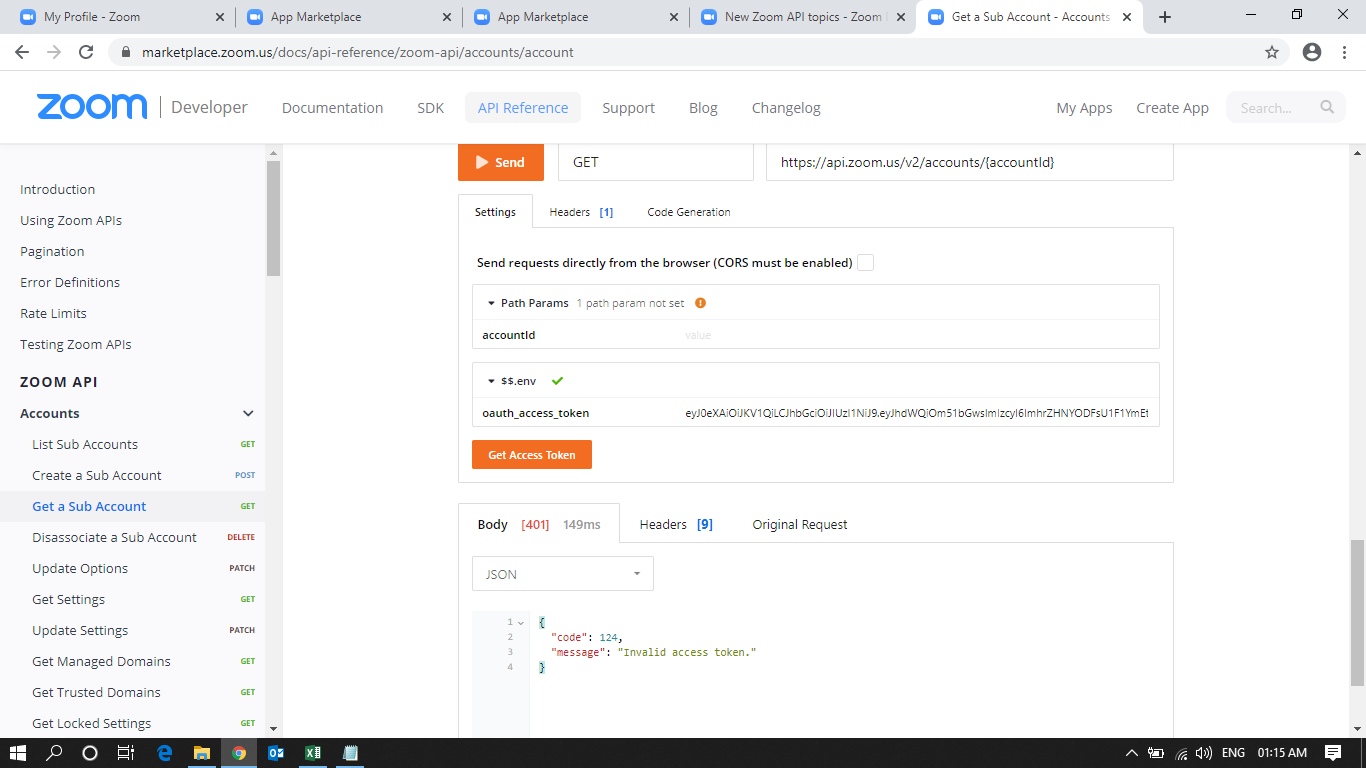Open the Chrome three-dot menu
1366x768 pixels.
[1345, 52]
